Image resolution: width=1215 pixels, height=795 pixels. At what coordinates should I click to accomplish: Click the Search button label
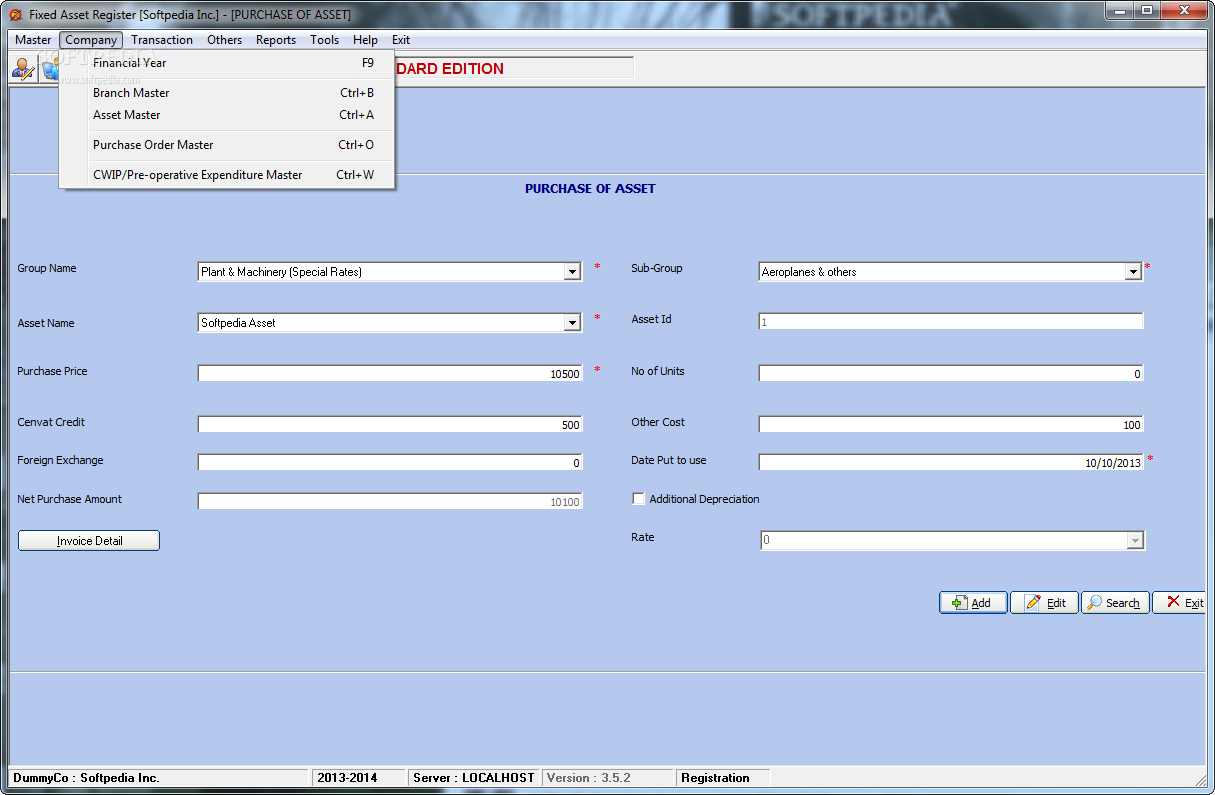(1122, 603)
